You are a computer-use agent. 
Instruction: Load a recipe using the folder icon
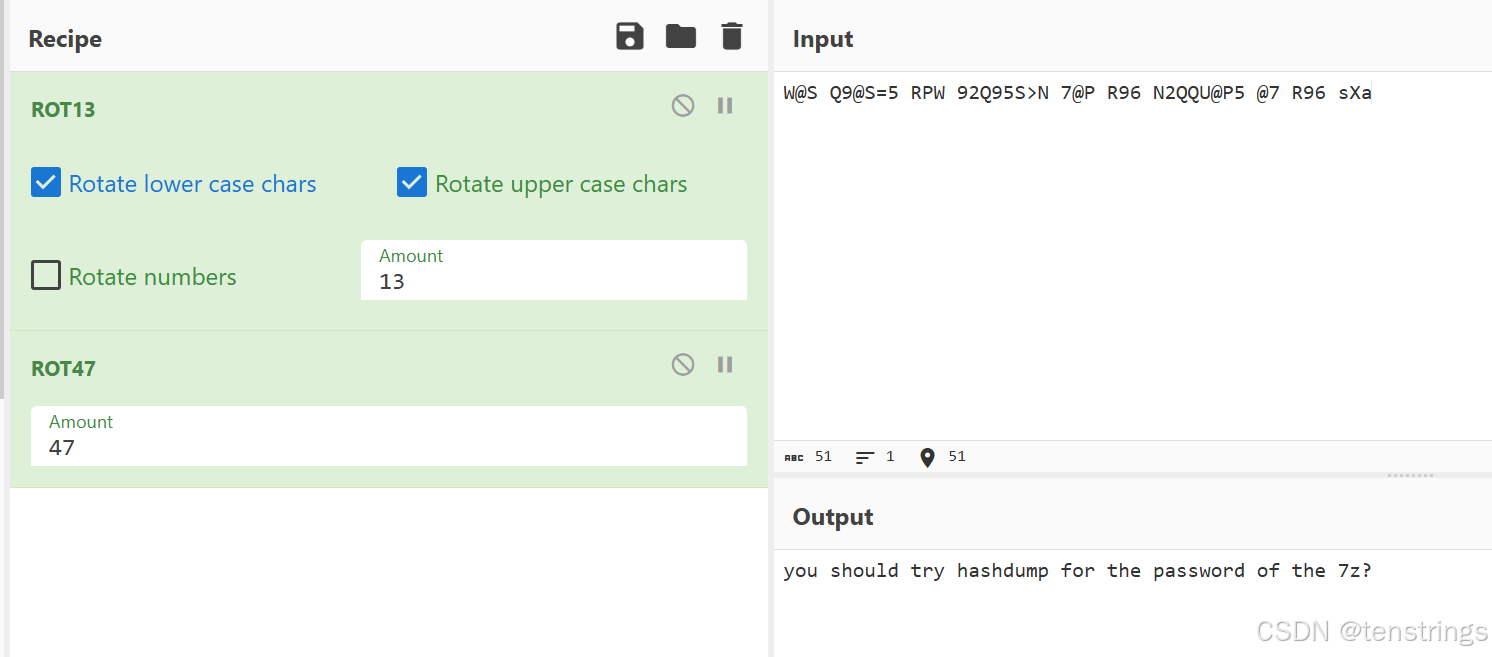tap(681, 37)
